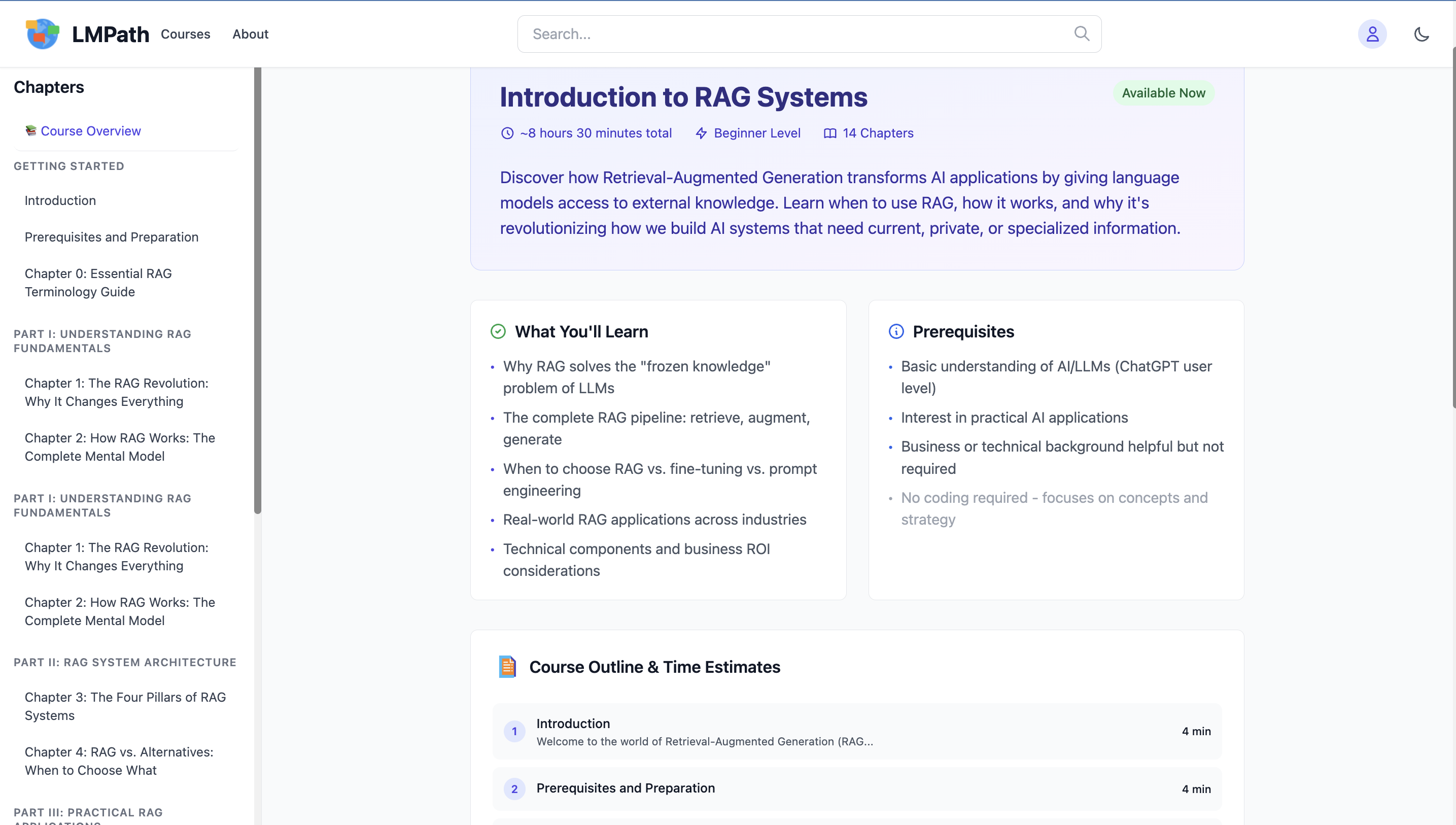This screenshot has width=1456, height=825.
Task: Open Introduction row in course outline
Action: [857, 731]
